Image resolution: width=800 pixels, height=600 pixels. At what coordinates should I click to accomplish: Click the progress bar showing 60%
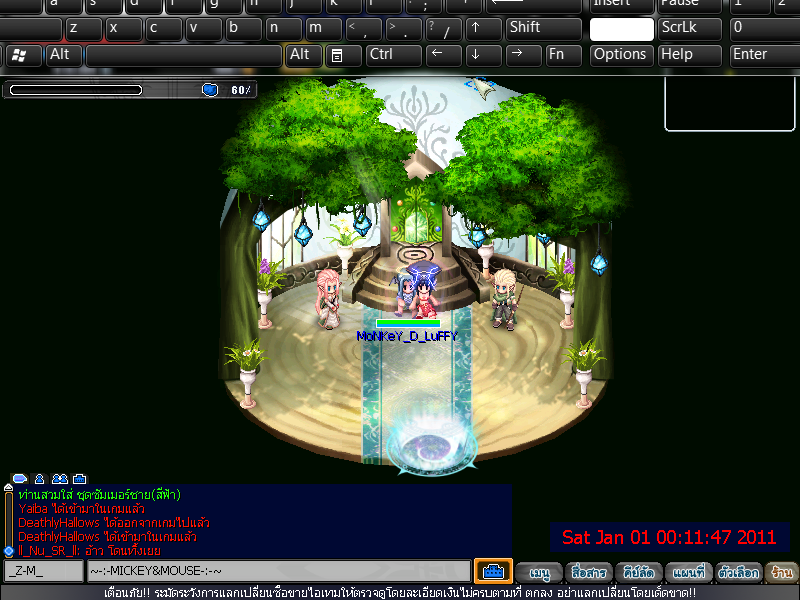(x=75, y=90)
